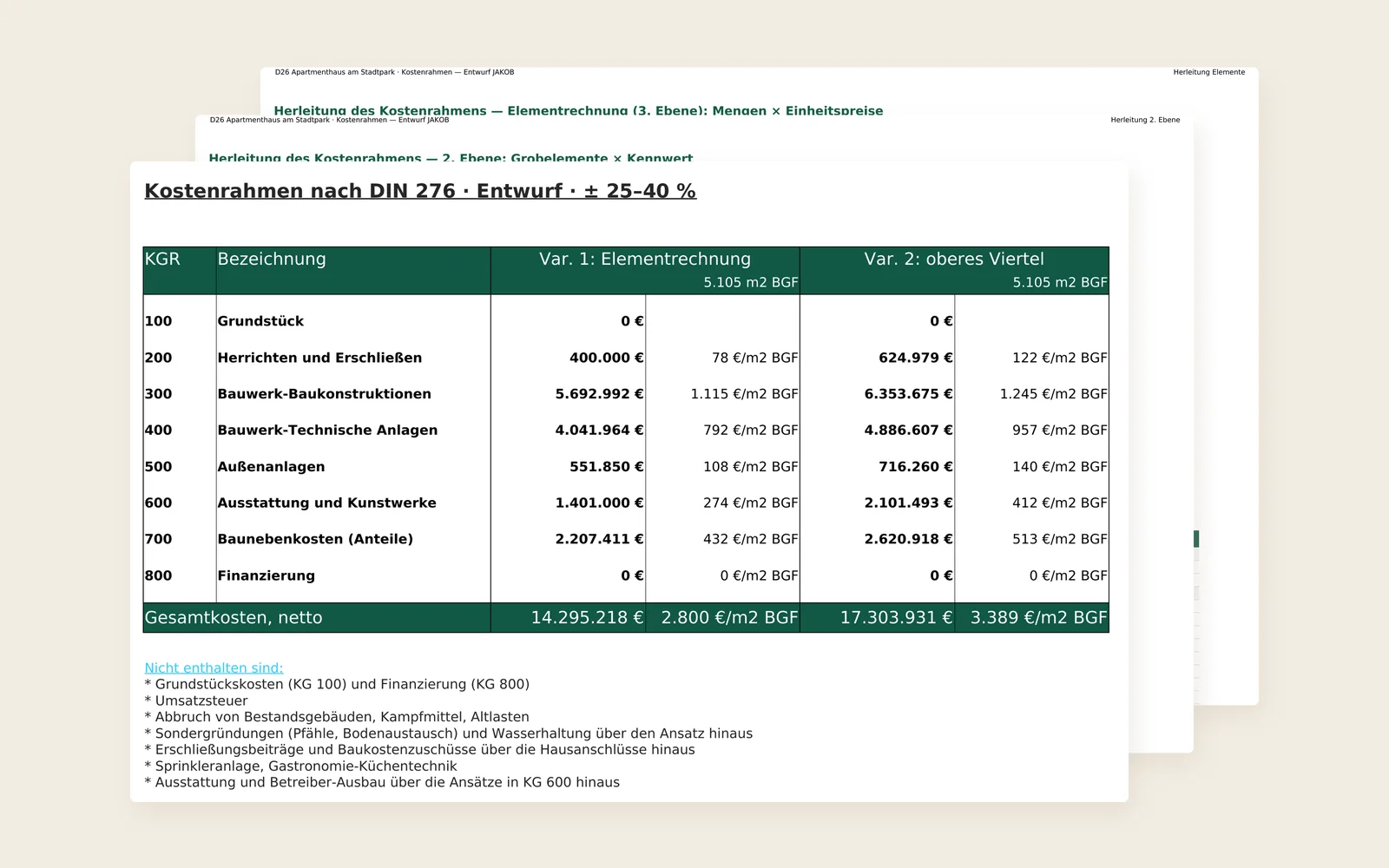Select the row label 'Bauwerk-Technische Anlagen'
Image resolution: width=1389 pixels, height=868 pixels.
coord(327,431)
